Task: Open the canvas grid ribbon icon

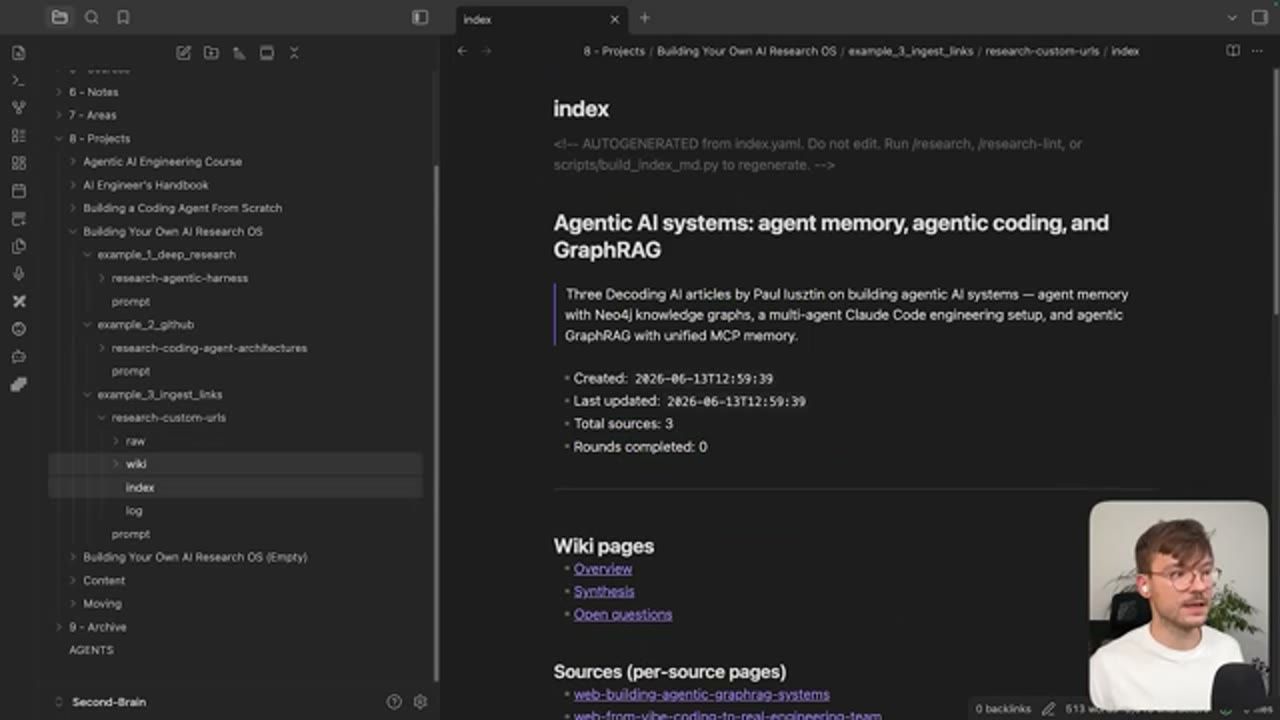Action: coord(18,163)
